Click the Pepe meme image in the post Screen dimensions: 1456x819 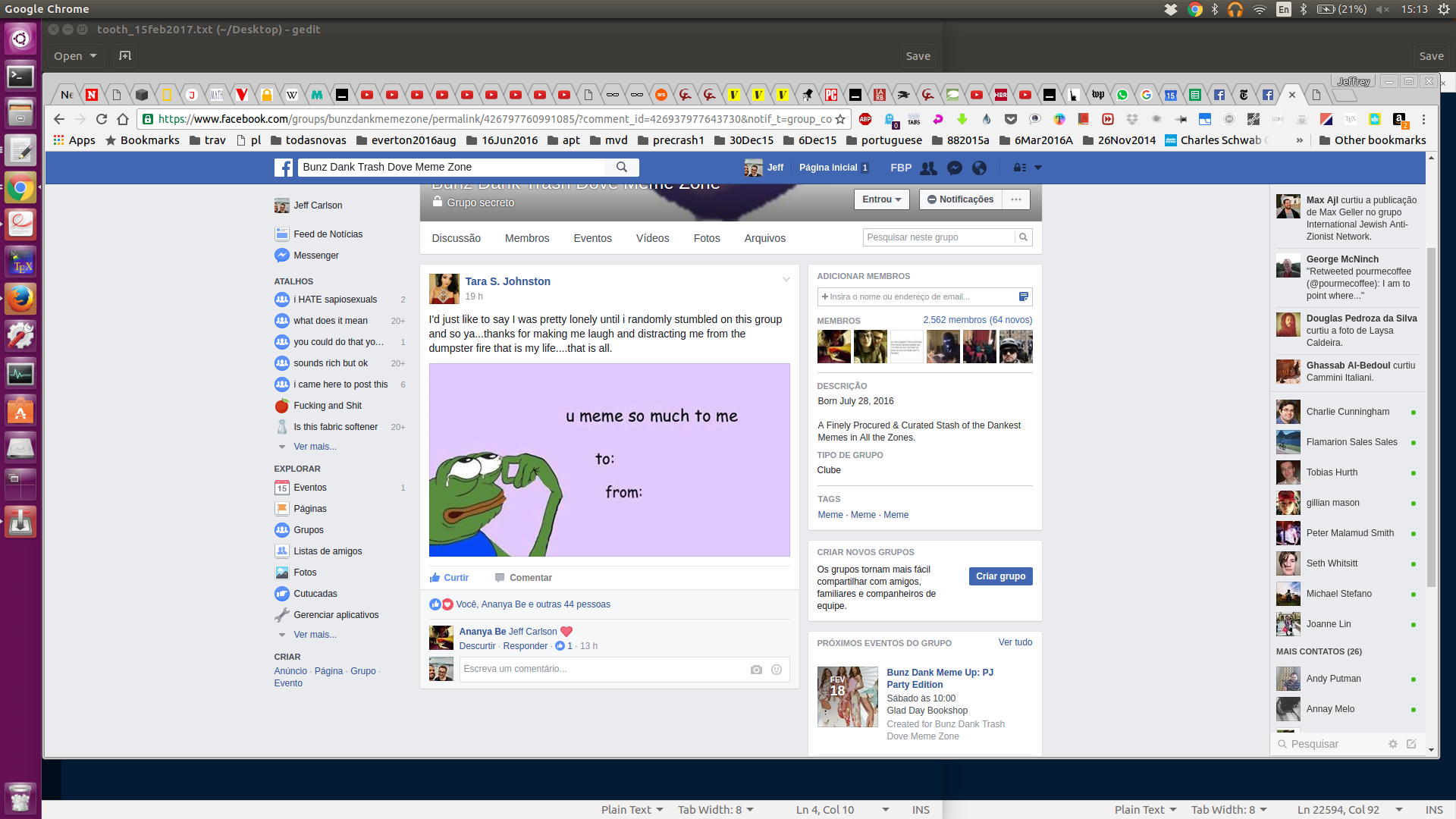pyautogui.click(x=610, y=460)
